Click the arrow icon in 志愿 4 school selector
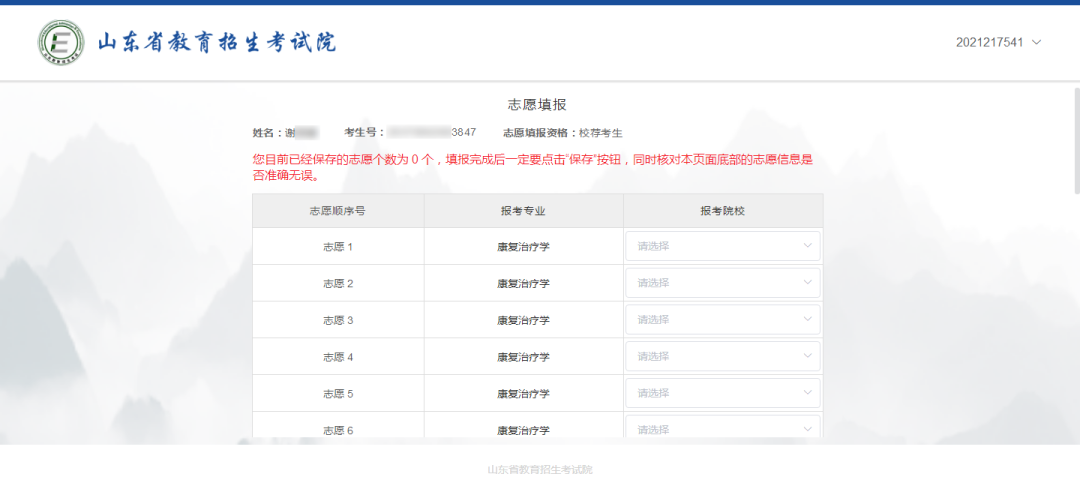 tap(808, 356)
